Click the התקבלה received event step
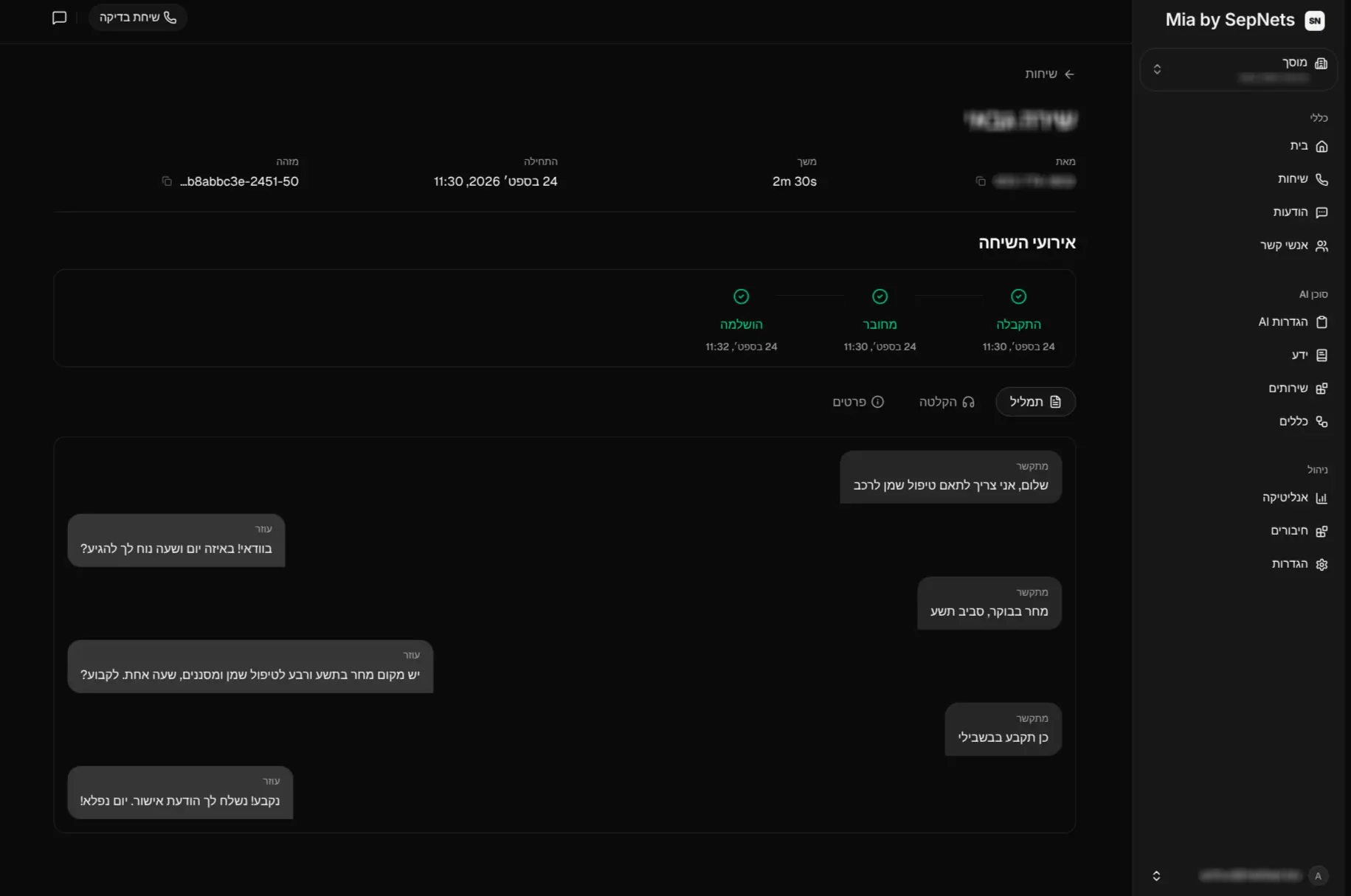This screenshot has height=896, width=1351. point(1018,320)
